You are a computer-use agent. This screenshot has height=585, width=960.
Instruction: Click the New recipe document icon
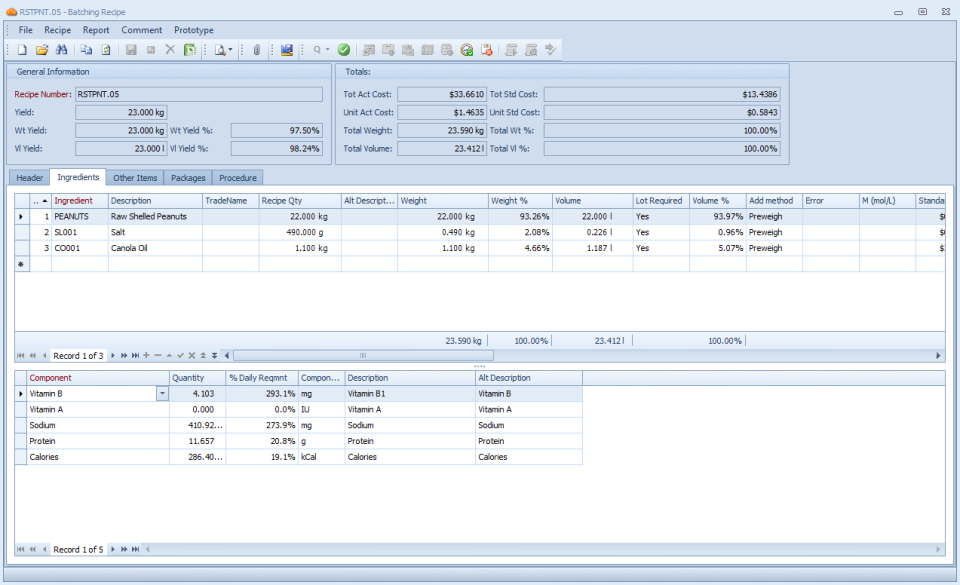pos(22,49)
